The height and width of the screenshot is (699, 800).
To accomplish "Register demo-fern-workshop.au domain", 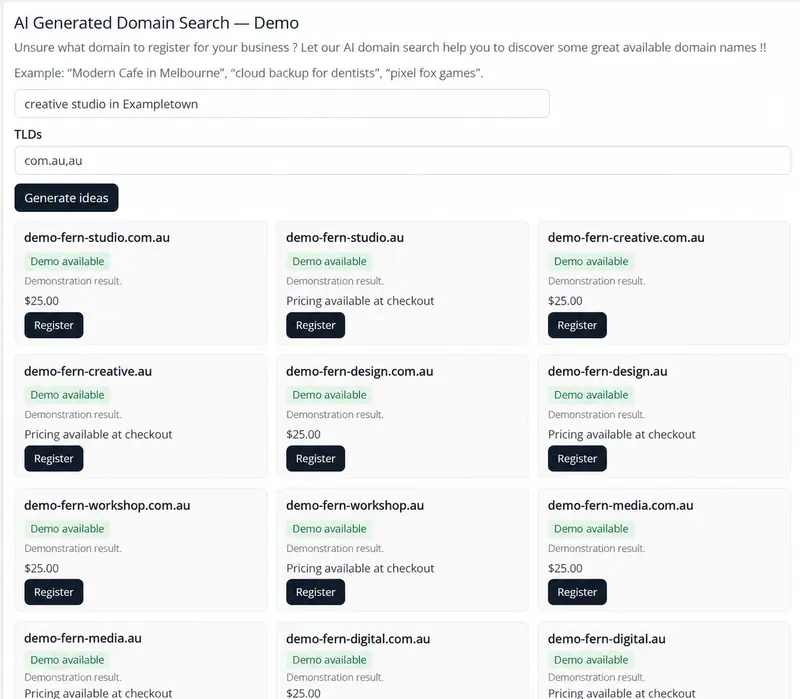I will 315,592.
